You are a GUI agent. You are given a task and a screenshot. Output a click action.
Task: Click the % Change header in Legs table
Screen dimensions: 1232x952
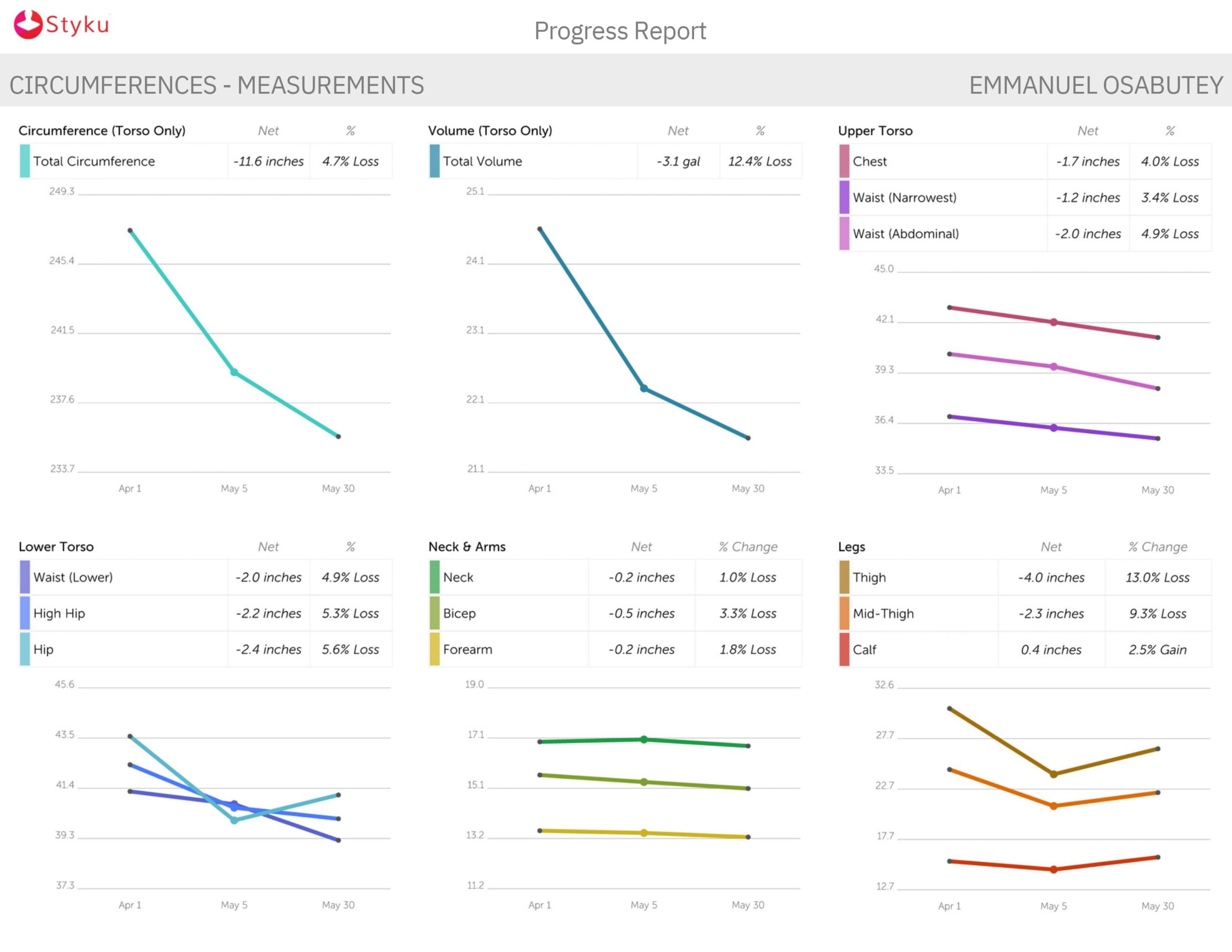coord(1158,546)
